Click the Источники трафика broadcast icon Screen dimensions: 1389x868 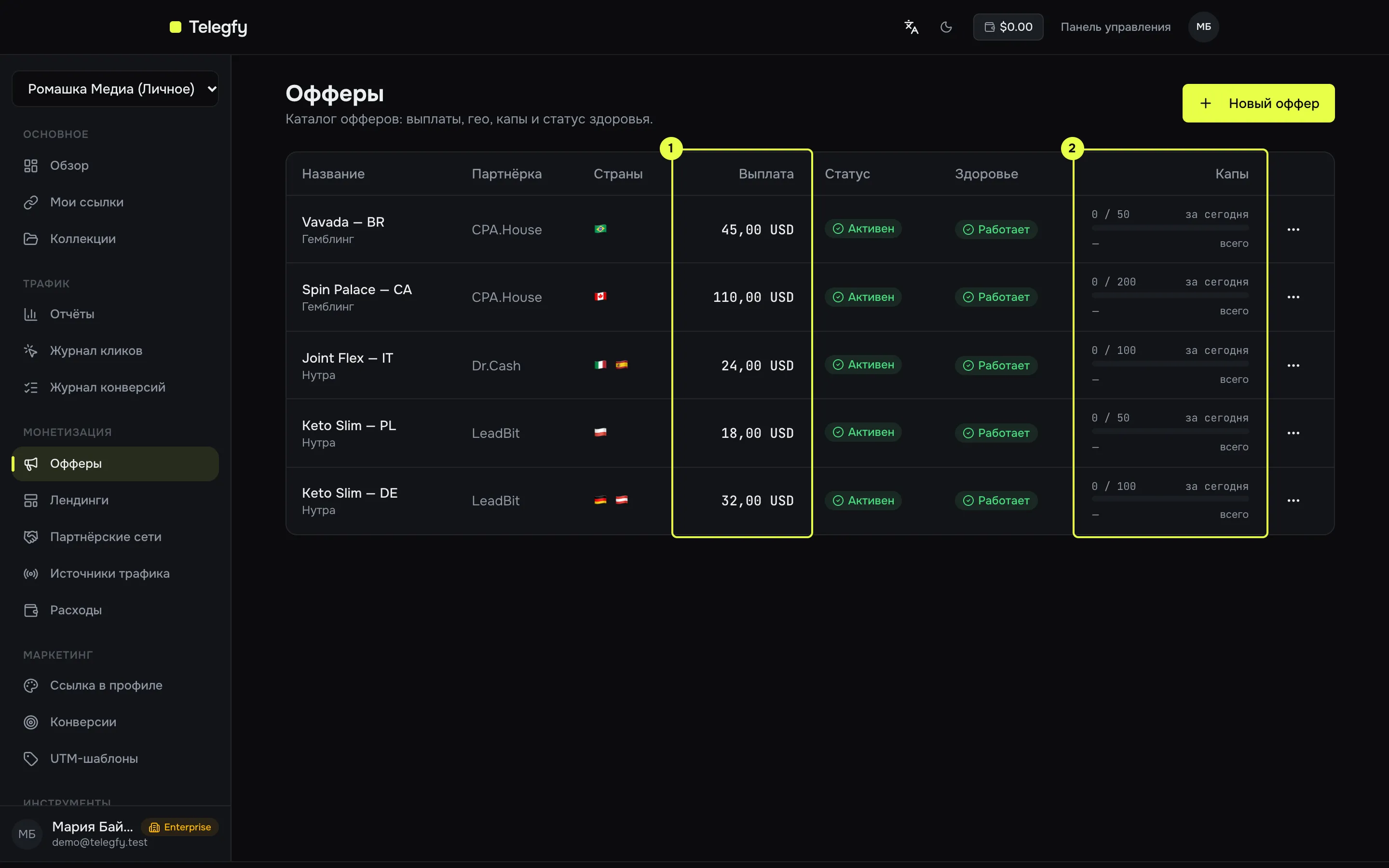point(31,573)
